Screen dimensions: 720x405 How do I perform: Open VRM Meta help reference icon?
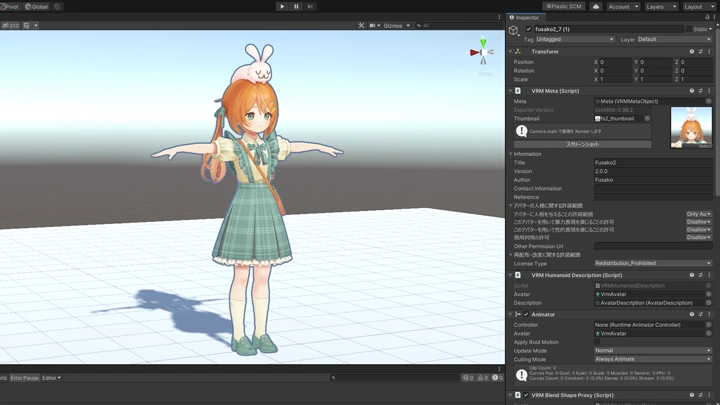(692, 91)
